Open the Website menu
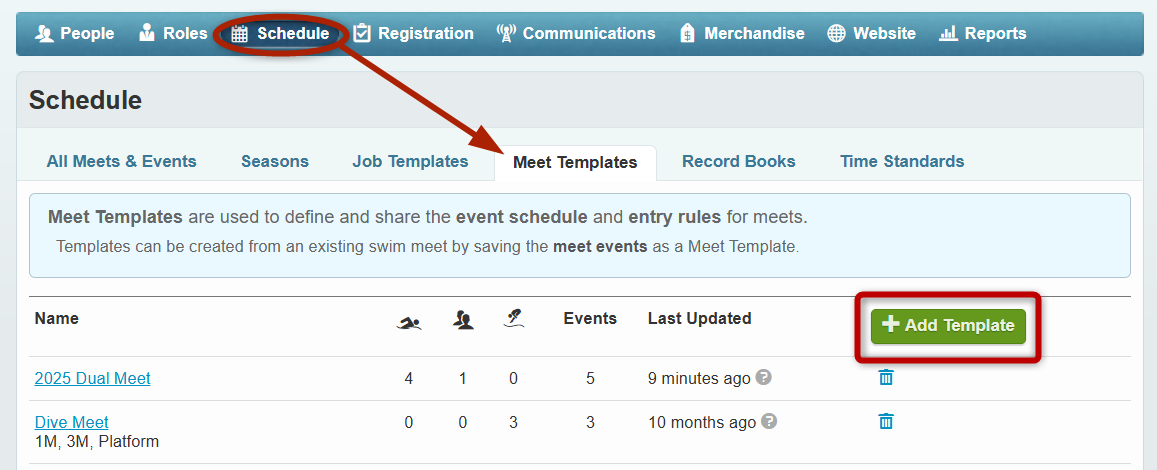1157x470 pixels. tap(871, 33)
